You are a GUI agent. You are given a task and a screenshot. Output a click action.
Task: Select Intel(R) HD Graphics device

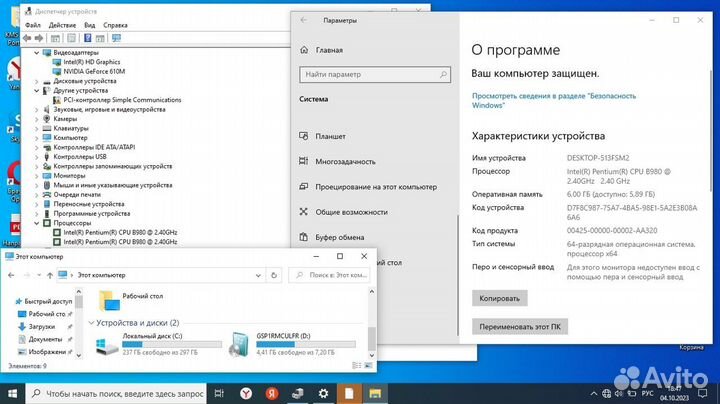tap(91, 62)
